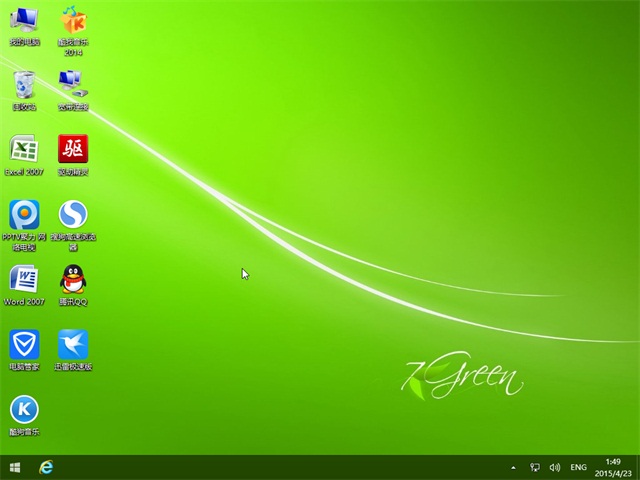Image resolution: width=640 pixels, height=480 pixels.
Task: Click the PPTV network TV shortcut
Action: click(x=24, y=214)
